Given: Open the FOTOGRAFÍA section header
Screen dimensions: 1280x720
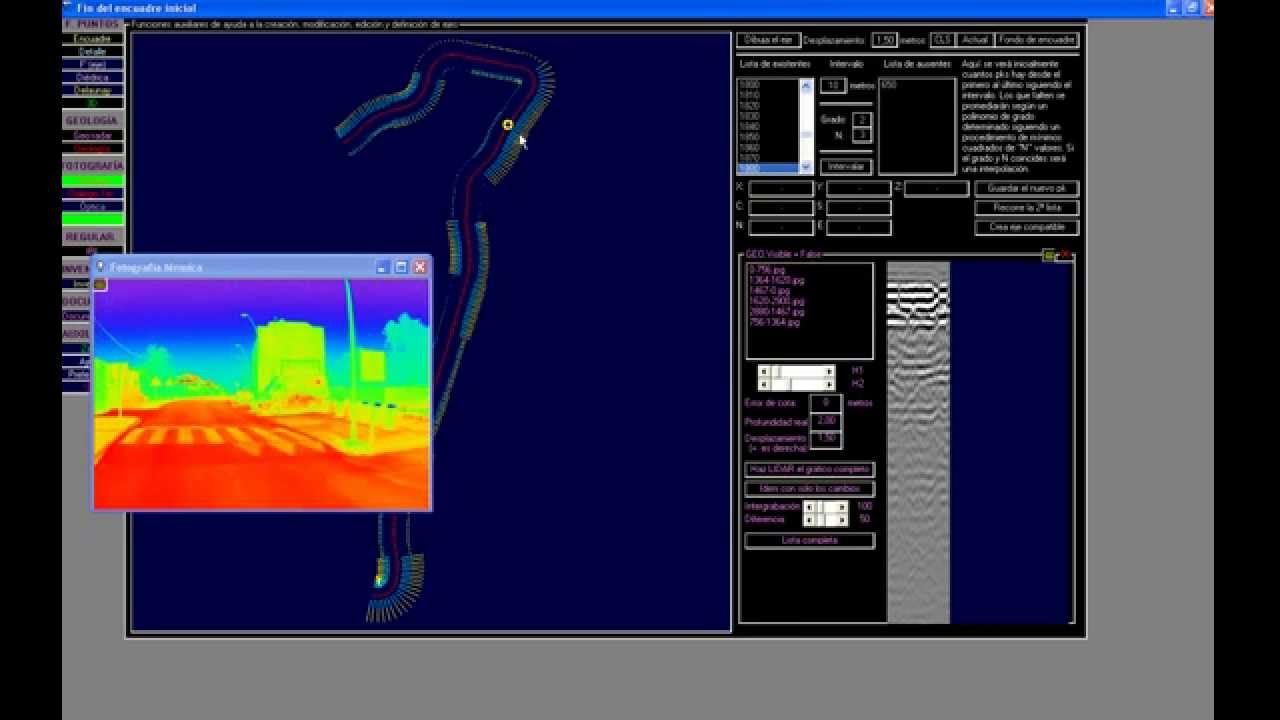Looking at the screenshot, I should coord(93,165).
